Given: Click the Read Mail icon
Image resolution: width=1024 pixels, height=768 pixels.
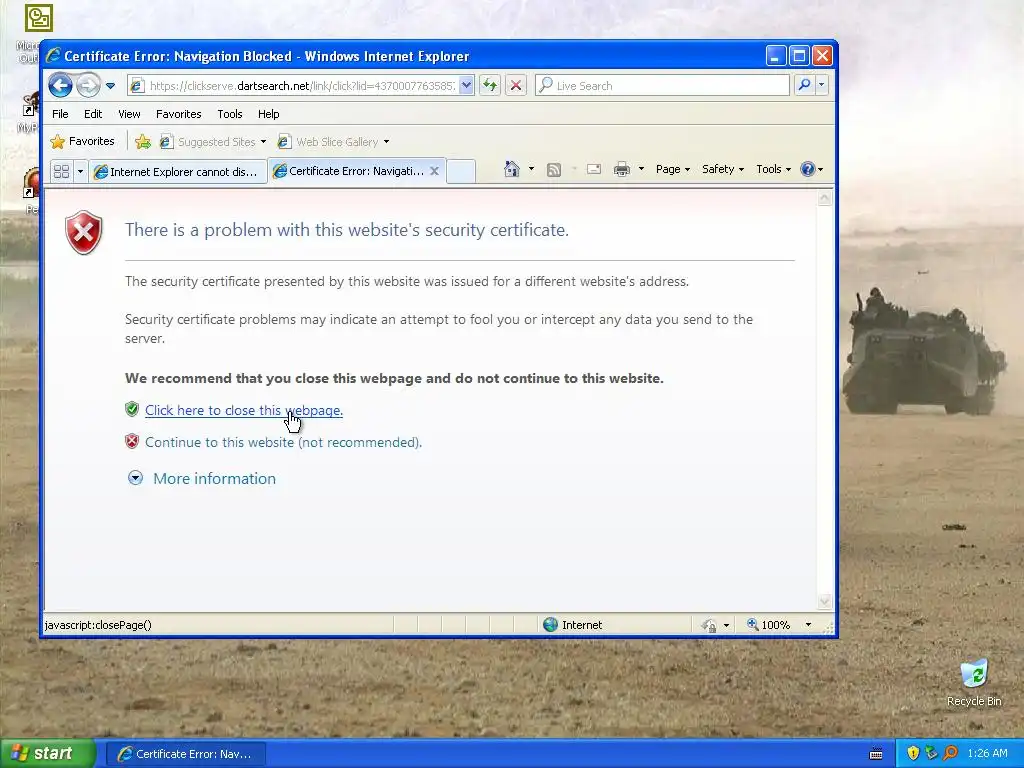Looking at the screenshot, I should pyautogui.click(x=594, y=169).
